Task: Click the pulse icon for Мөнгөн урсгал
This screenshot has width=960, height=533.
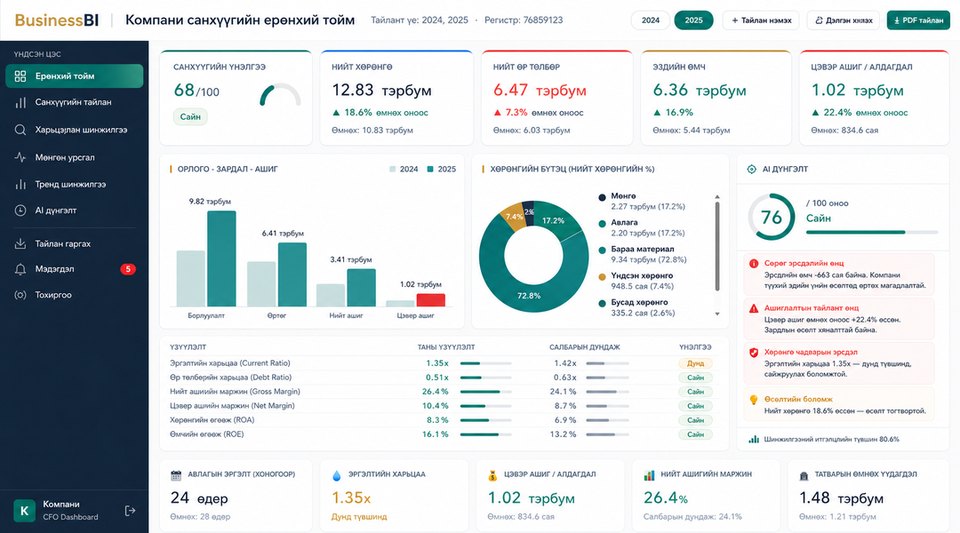Action: coord(20,157)
